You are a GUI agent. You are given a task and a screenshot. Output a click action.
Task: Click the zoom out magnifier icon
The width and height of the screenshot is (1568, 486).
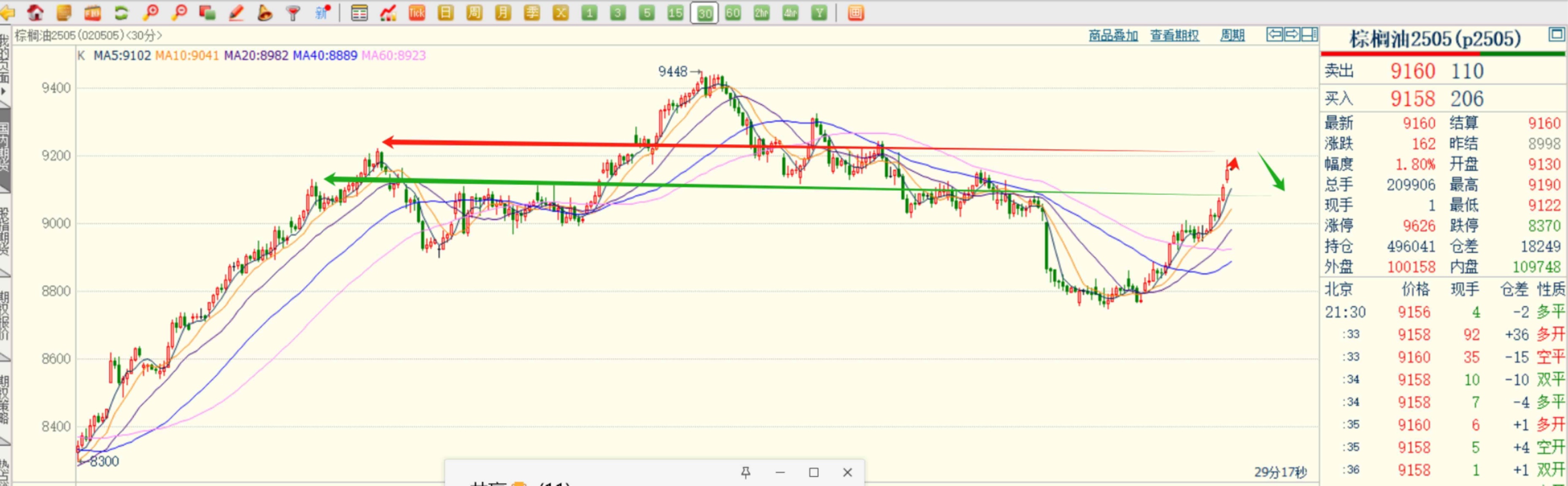pyautogui.click(x=179, y=12)
